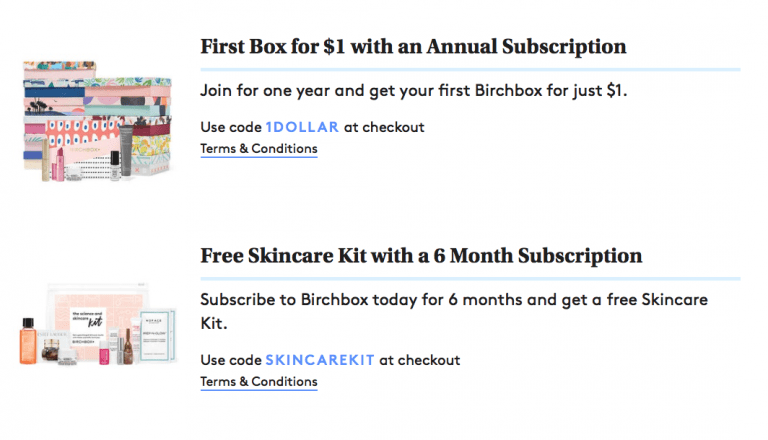Click the "First Box for $1" heading
This screenshot has height=440, width=768.
[x=413, y=46]
